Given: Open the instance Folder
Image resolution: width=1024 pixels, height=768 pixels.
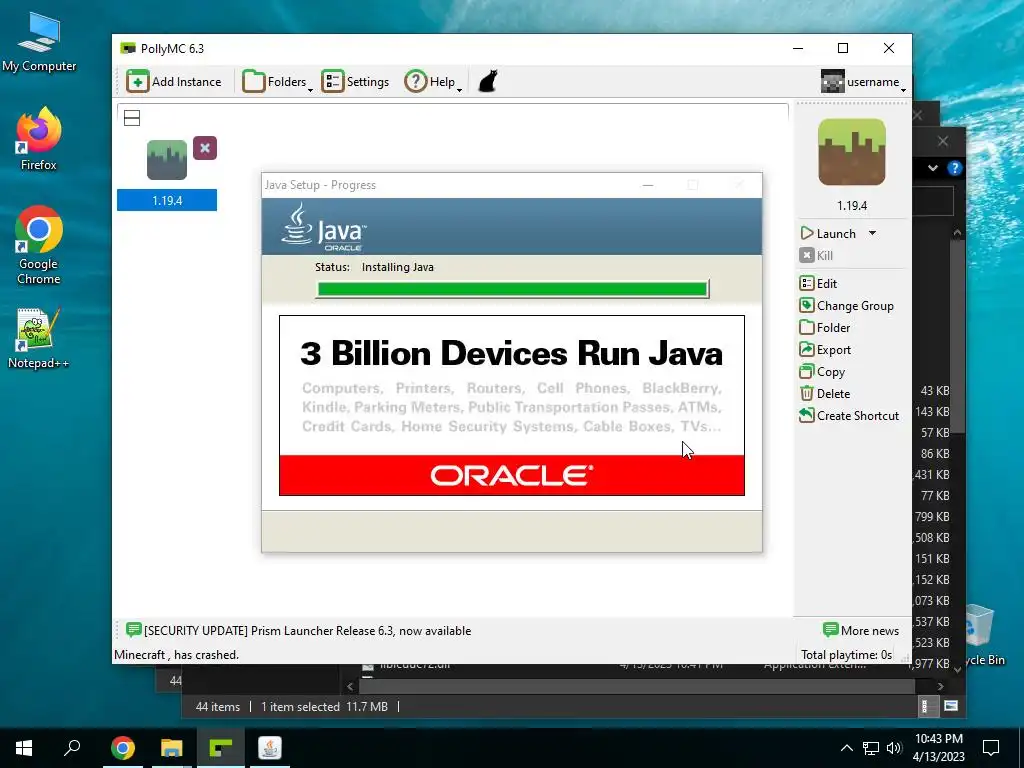Looking at the screenshot, I should [825, 328].
